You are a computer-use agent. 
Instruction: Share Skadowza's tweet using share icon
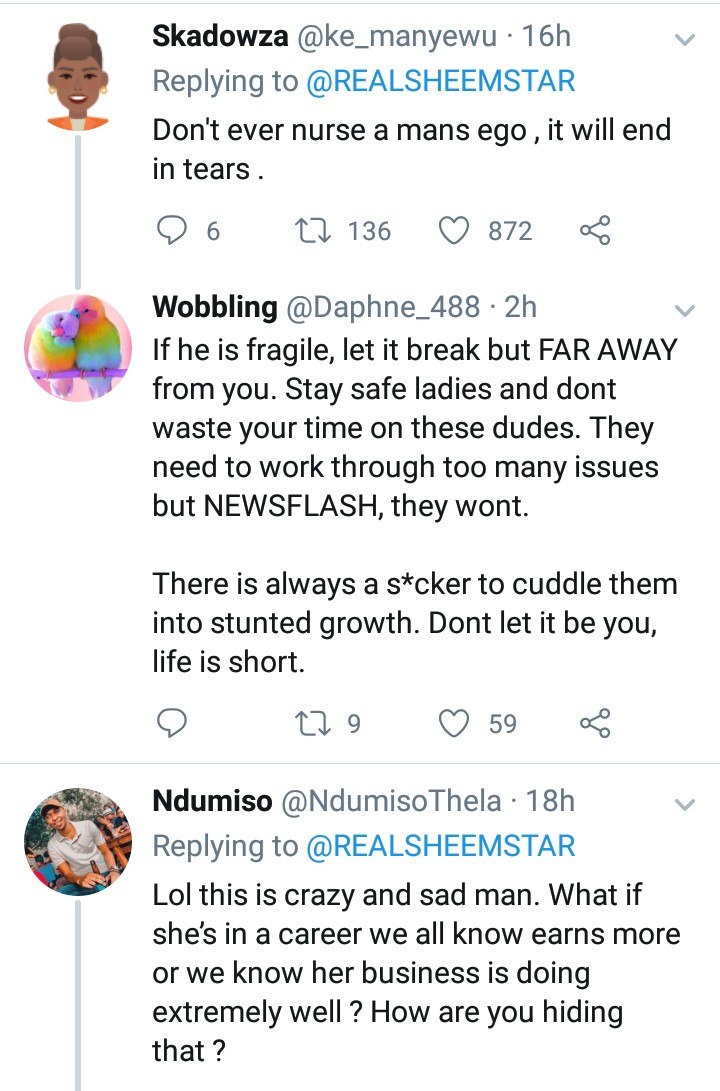tap(595, 230)
